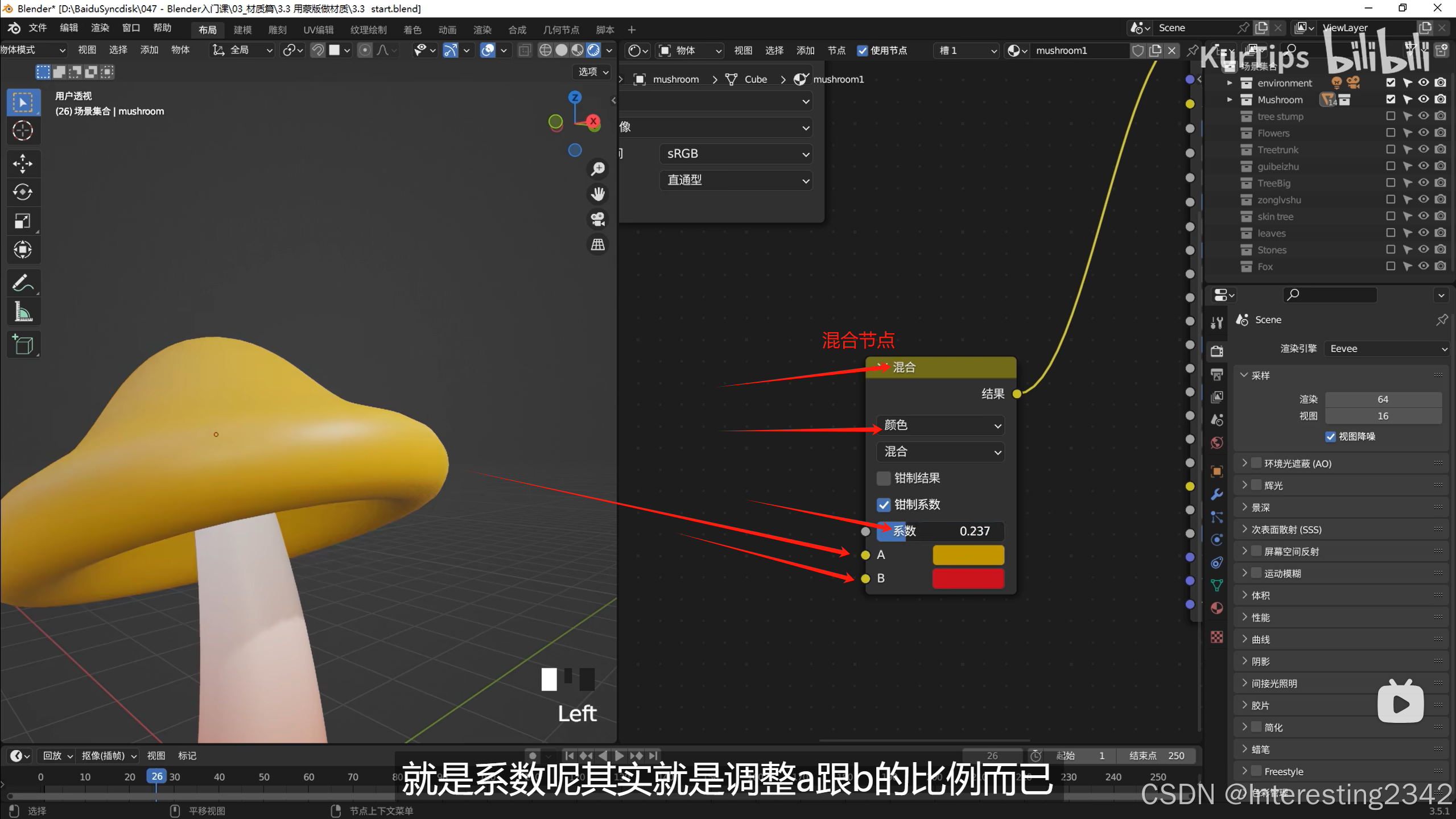This screenshot has height=819, width=1456.
Task: Select the Measure tool
Action: [23, 312]
